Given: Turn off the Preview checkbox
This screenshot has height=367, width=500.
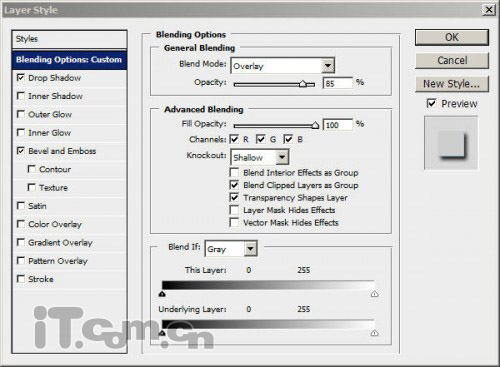Looking at the screenshot, I should click(431, 103).
